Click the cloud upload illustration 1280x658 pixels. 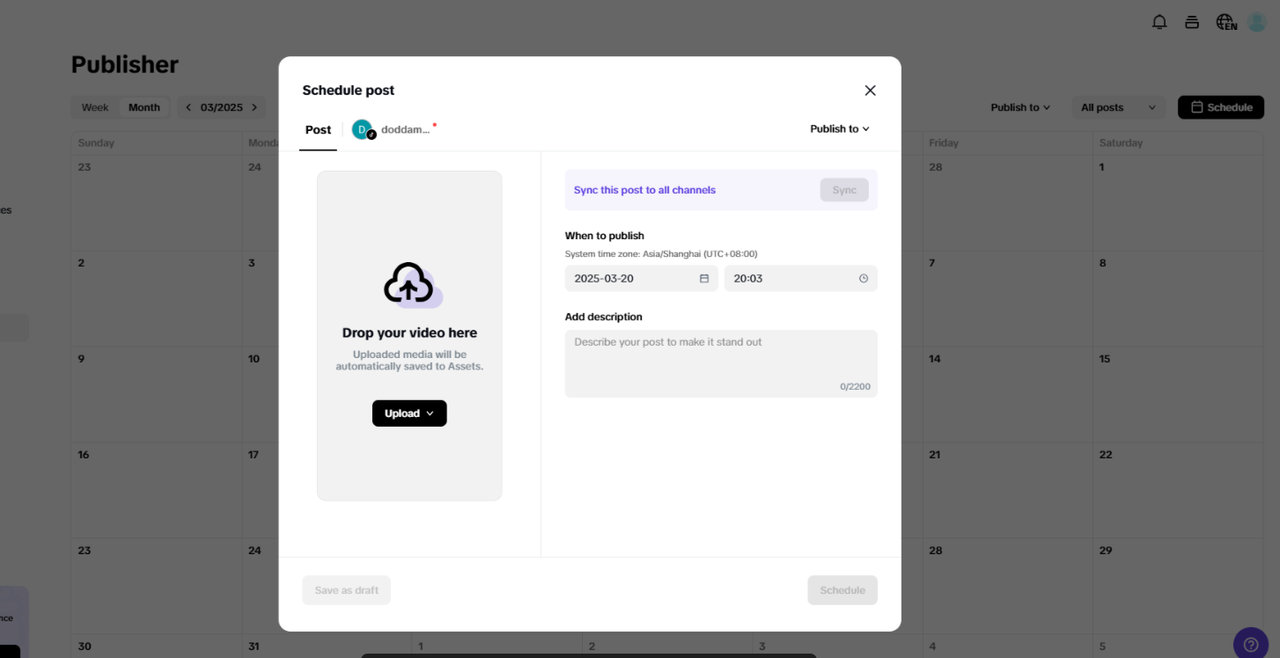[409, 284]
